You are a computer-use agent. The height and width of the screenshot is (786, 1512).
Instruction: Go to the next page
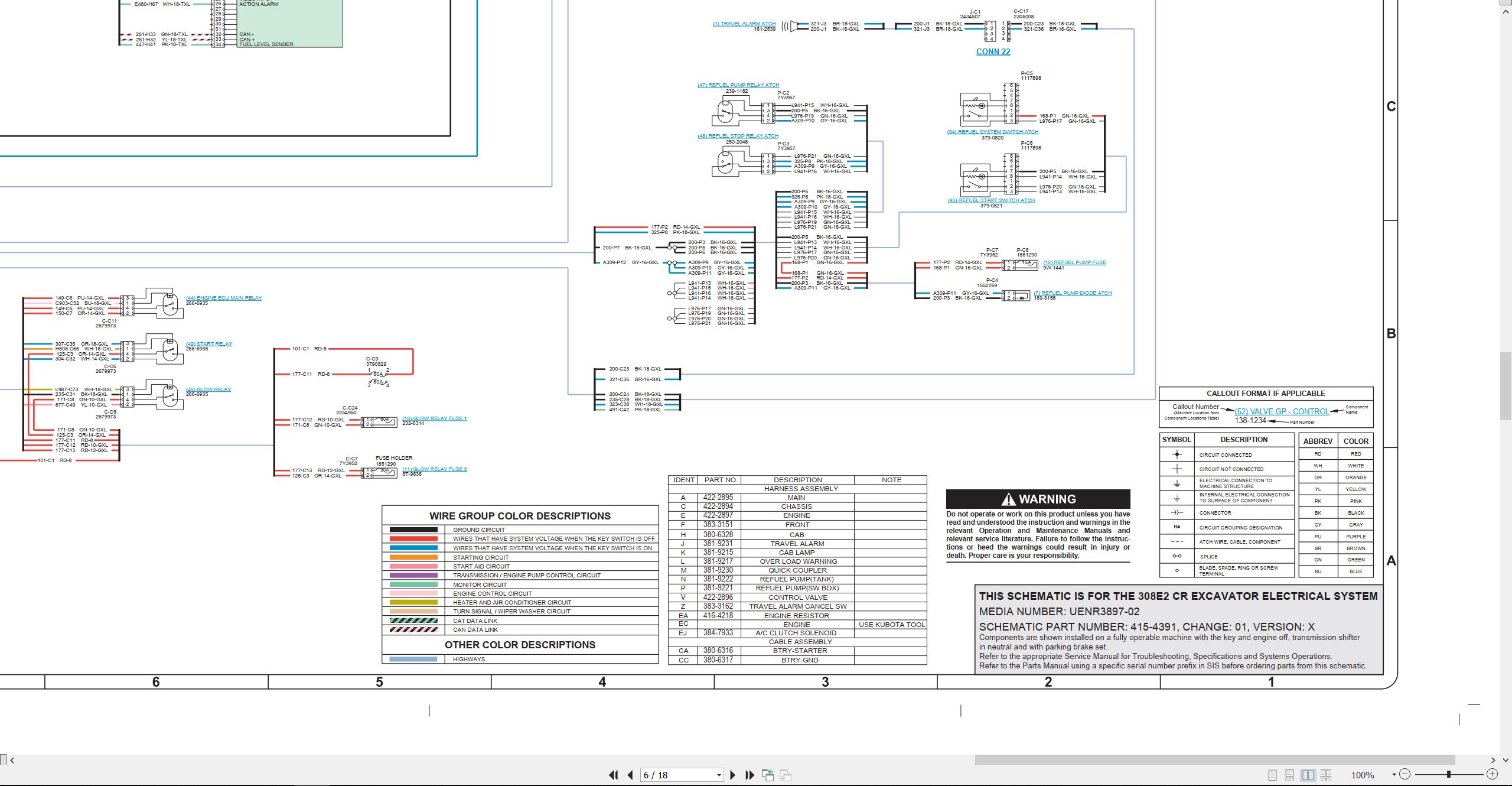[733, 775]
